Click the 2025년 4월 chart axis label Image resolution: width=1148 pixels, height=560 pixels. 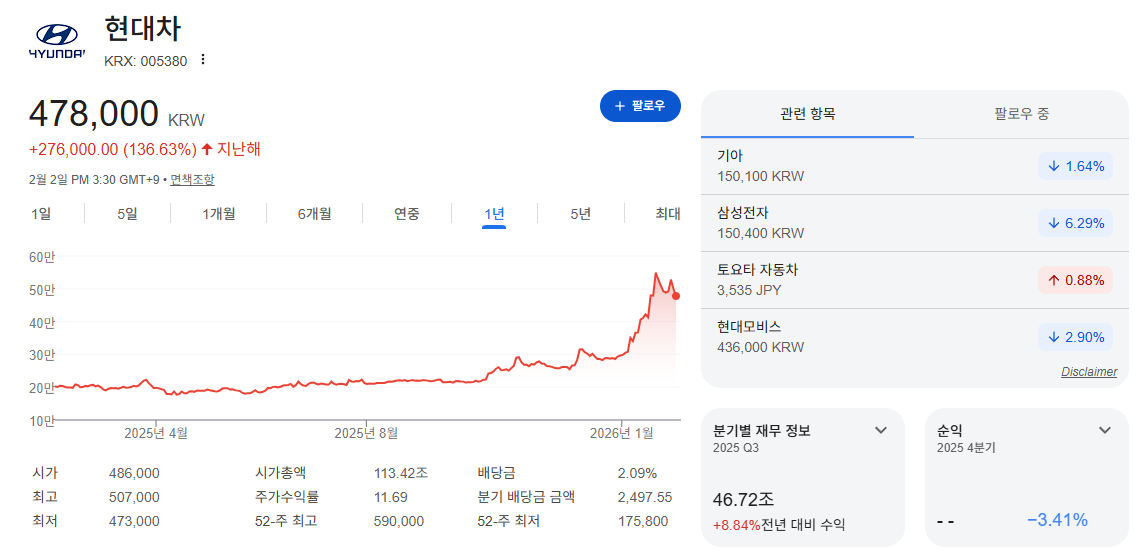(x=156, y=433)
